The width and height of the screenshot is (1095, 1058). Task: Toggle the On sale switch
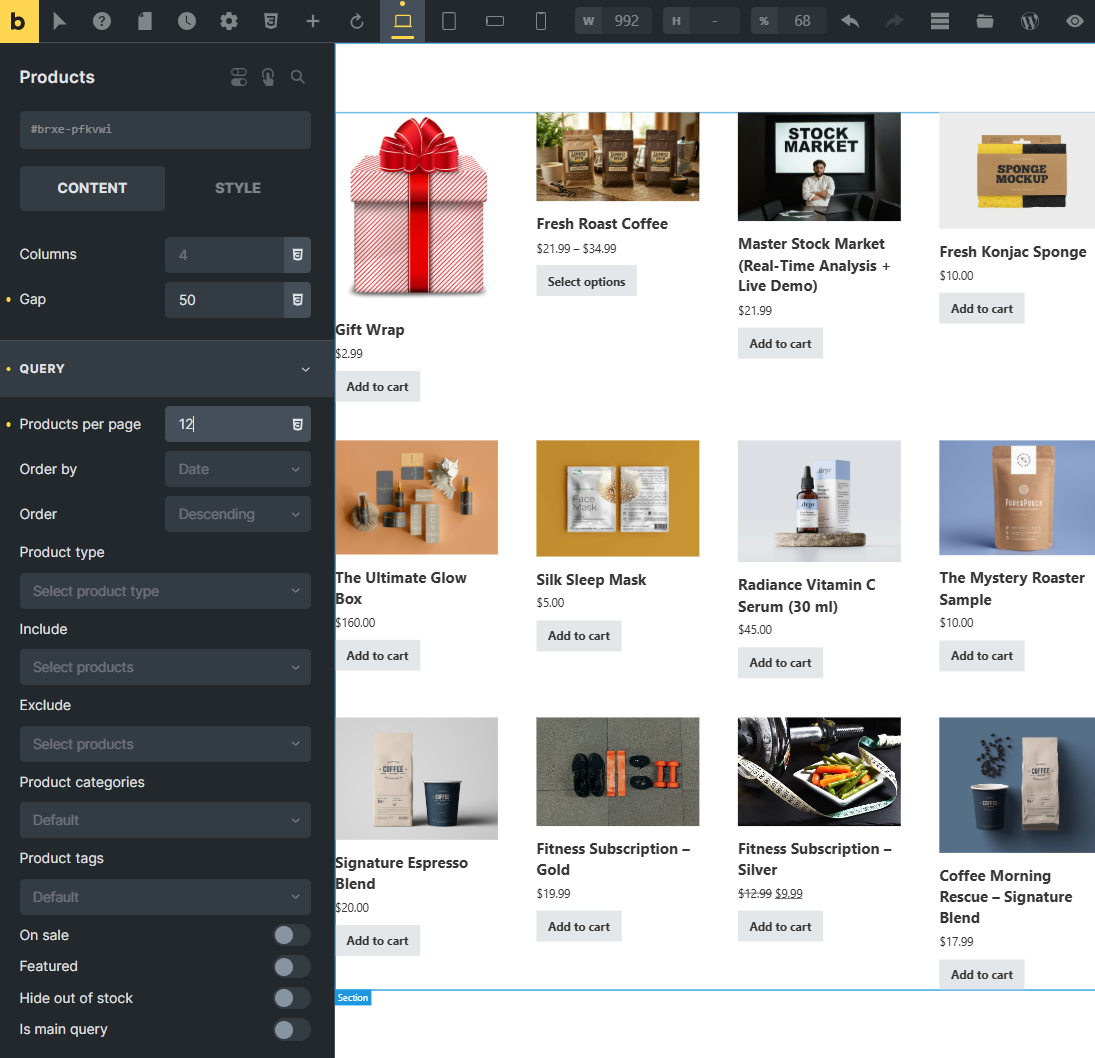pyautogui.click(x=291, y=935)
